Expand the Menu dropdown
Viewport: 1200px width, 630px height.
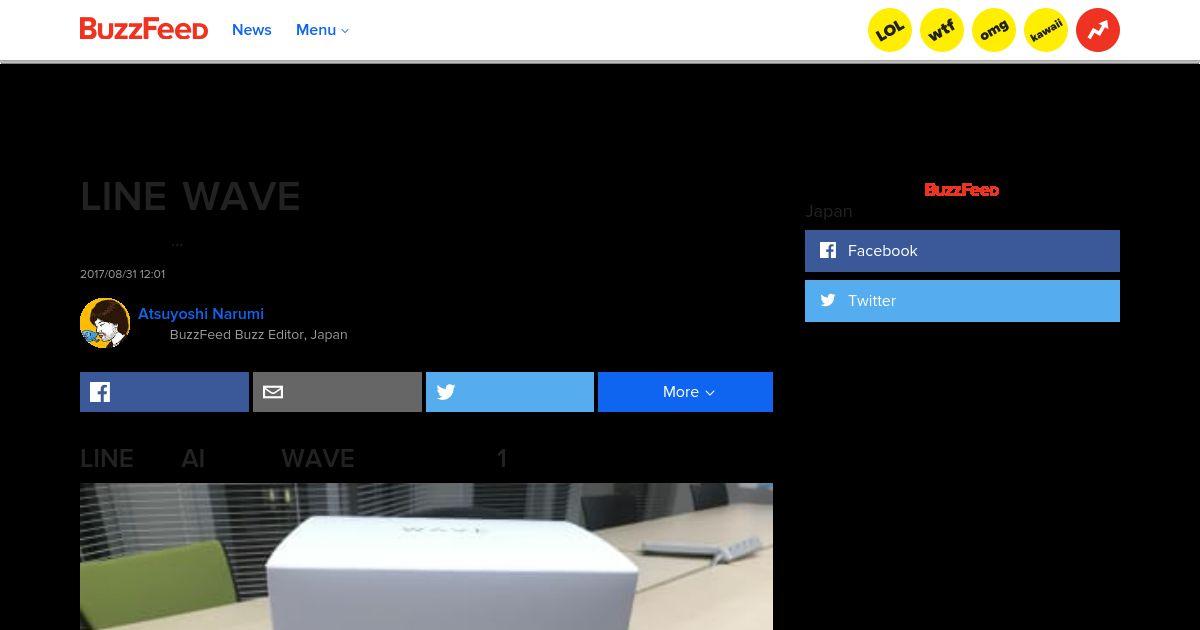pos(322,30)
